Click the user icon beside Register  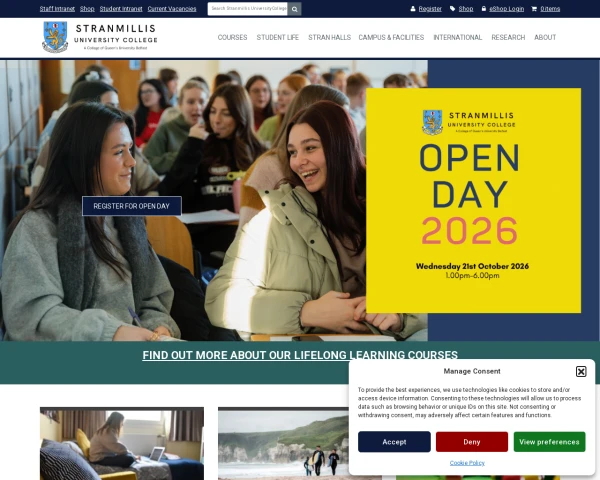point(413,9)
